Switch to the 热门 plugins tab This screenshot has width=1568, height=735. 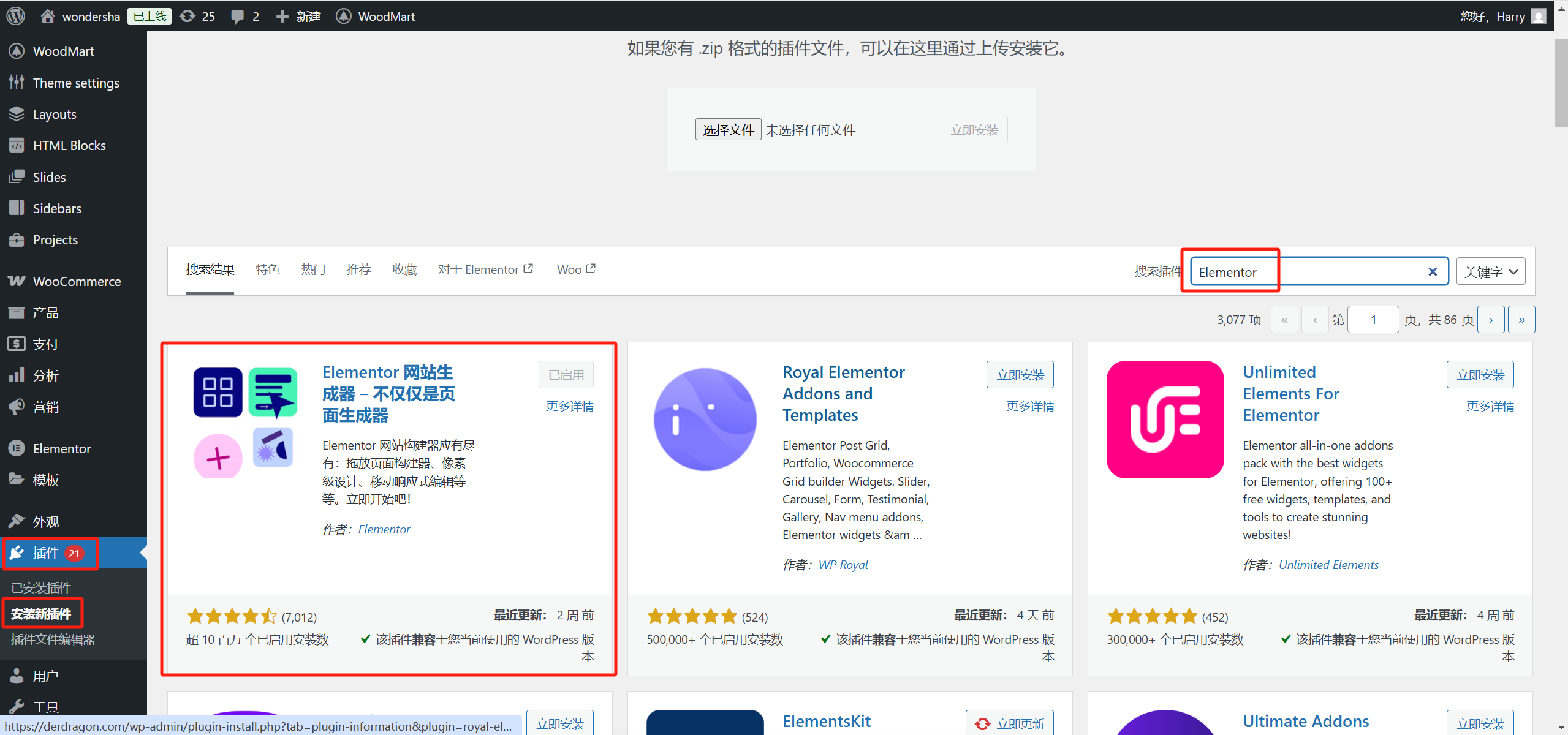pos(312,269)
